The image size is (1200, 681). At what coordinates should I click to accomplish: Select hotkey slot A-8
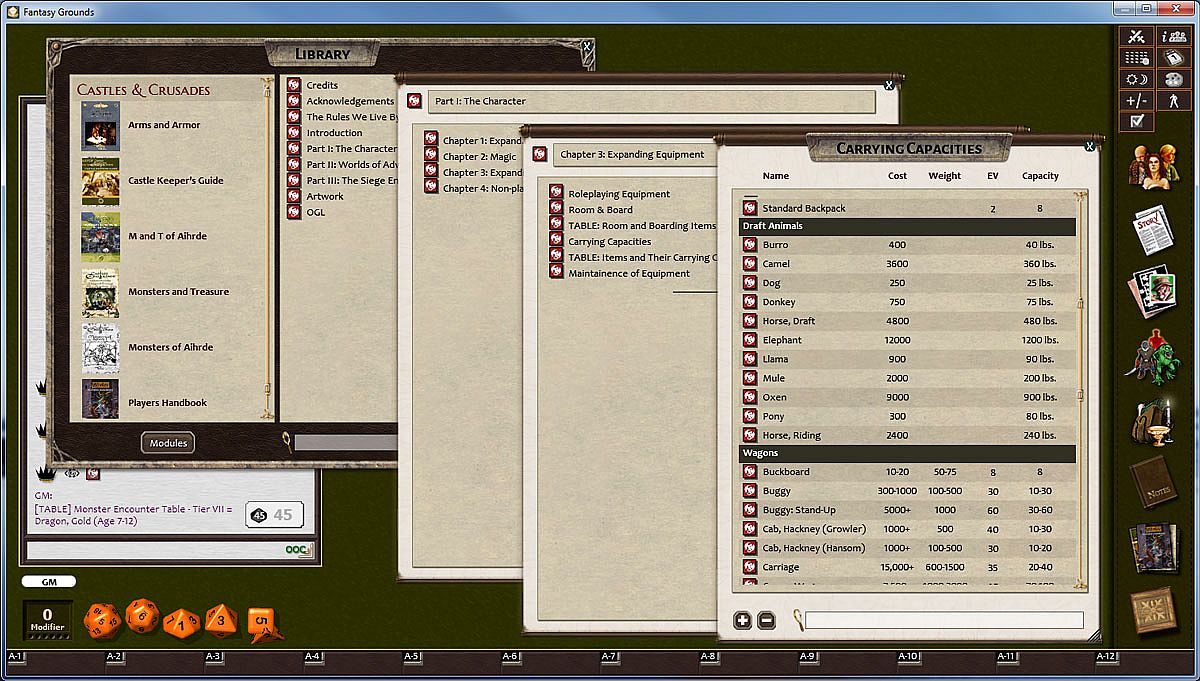[x=709, y=657]
